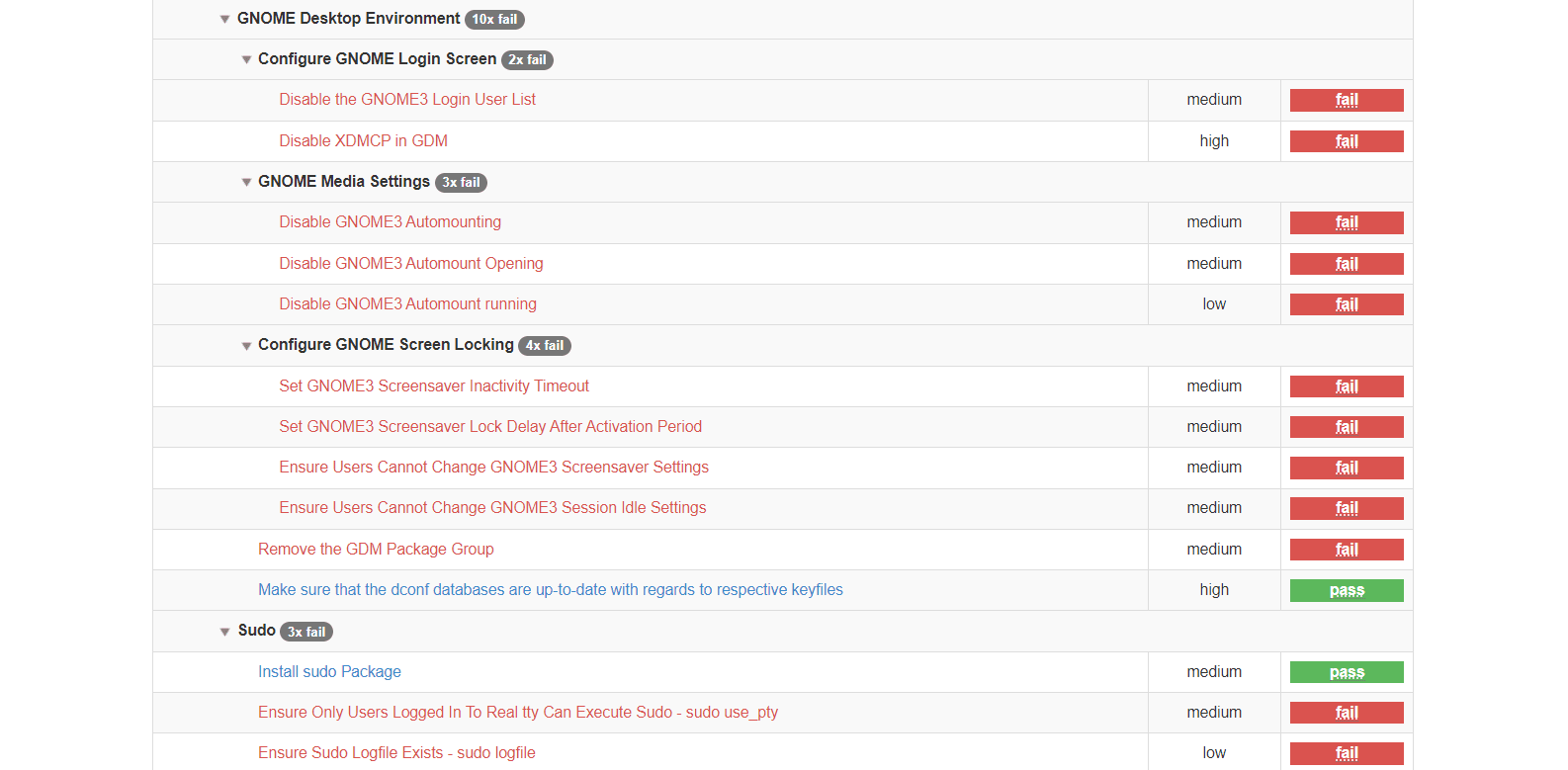Collapse the Configure GNOME Screen Locking section
The image size is (1568, 770).
pyautogui.click(x=246, y=346)
